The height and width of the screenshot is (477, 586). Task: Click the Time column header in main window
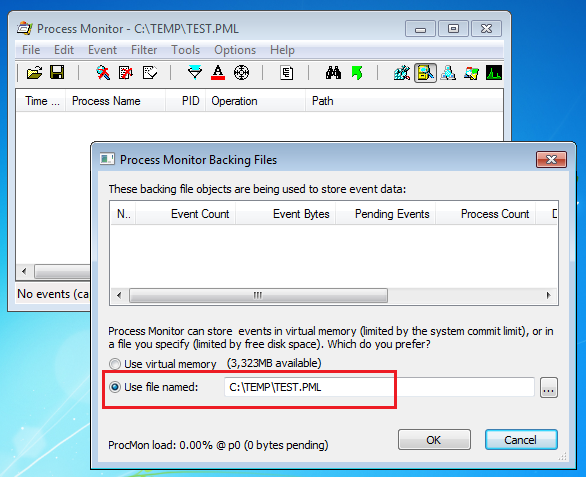[x=41, y=101]
